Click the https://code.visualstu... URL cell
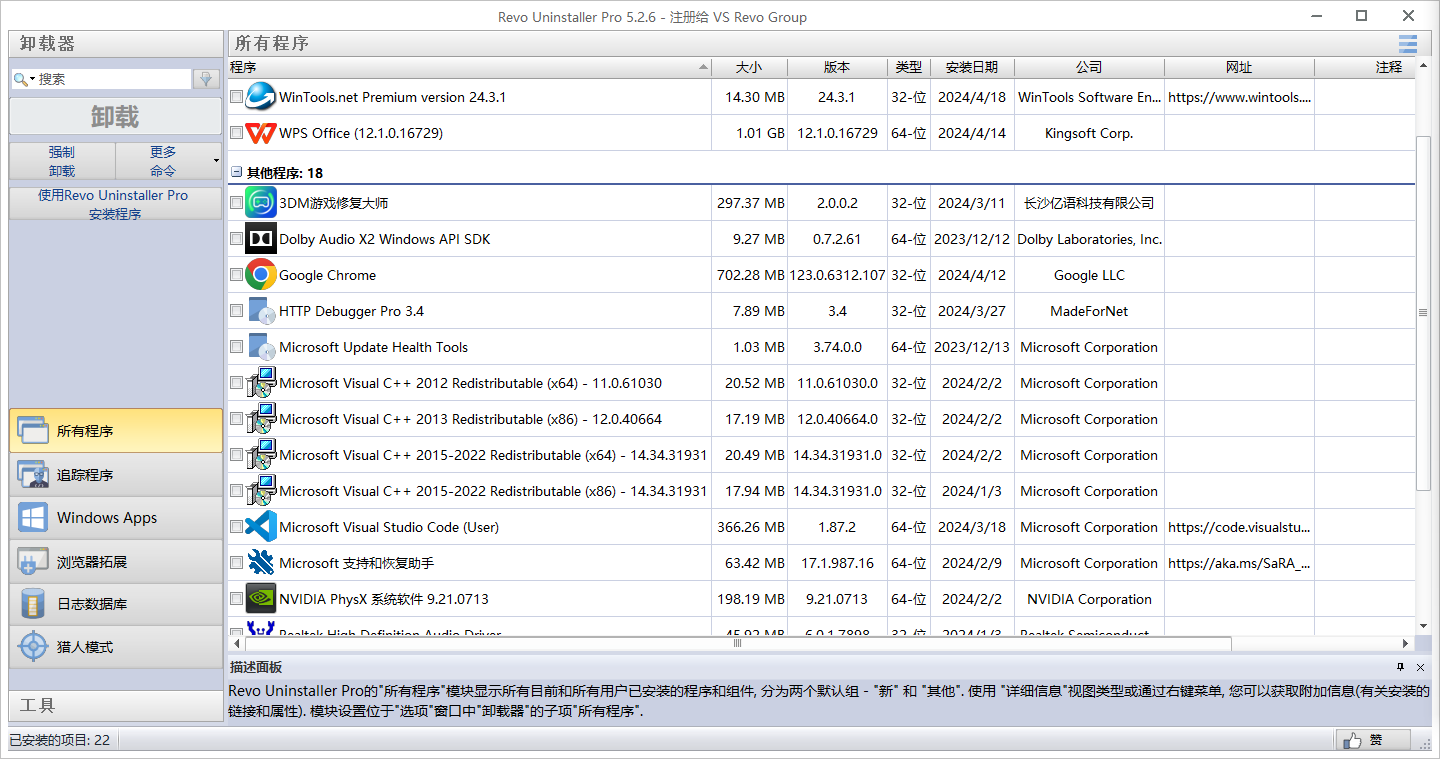This screenshot has height=759, width=1440. [1239, 527]
